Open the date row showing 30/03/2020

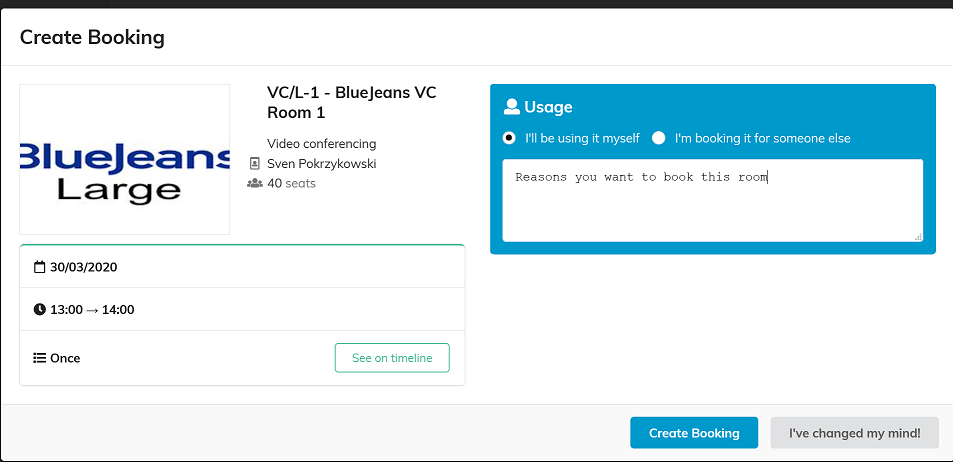pyautogui.click(x=243, y=267)
